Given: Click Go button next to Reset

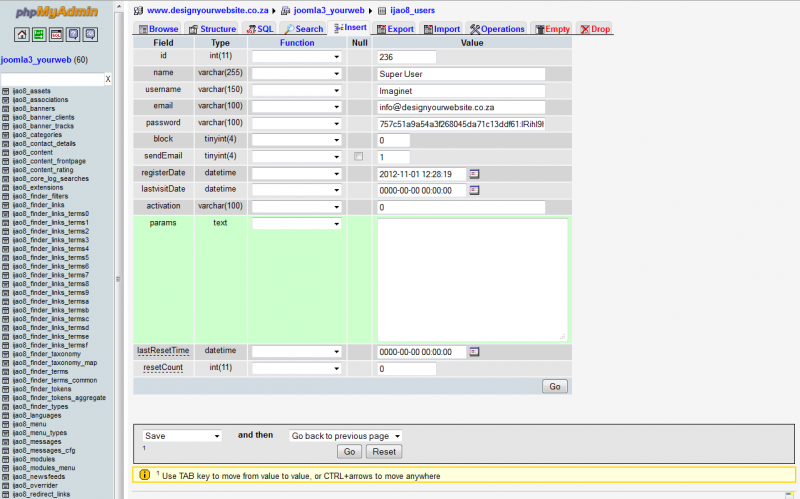Looking at the screenshot, I should point(349,452).
